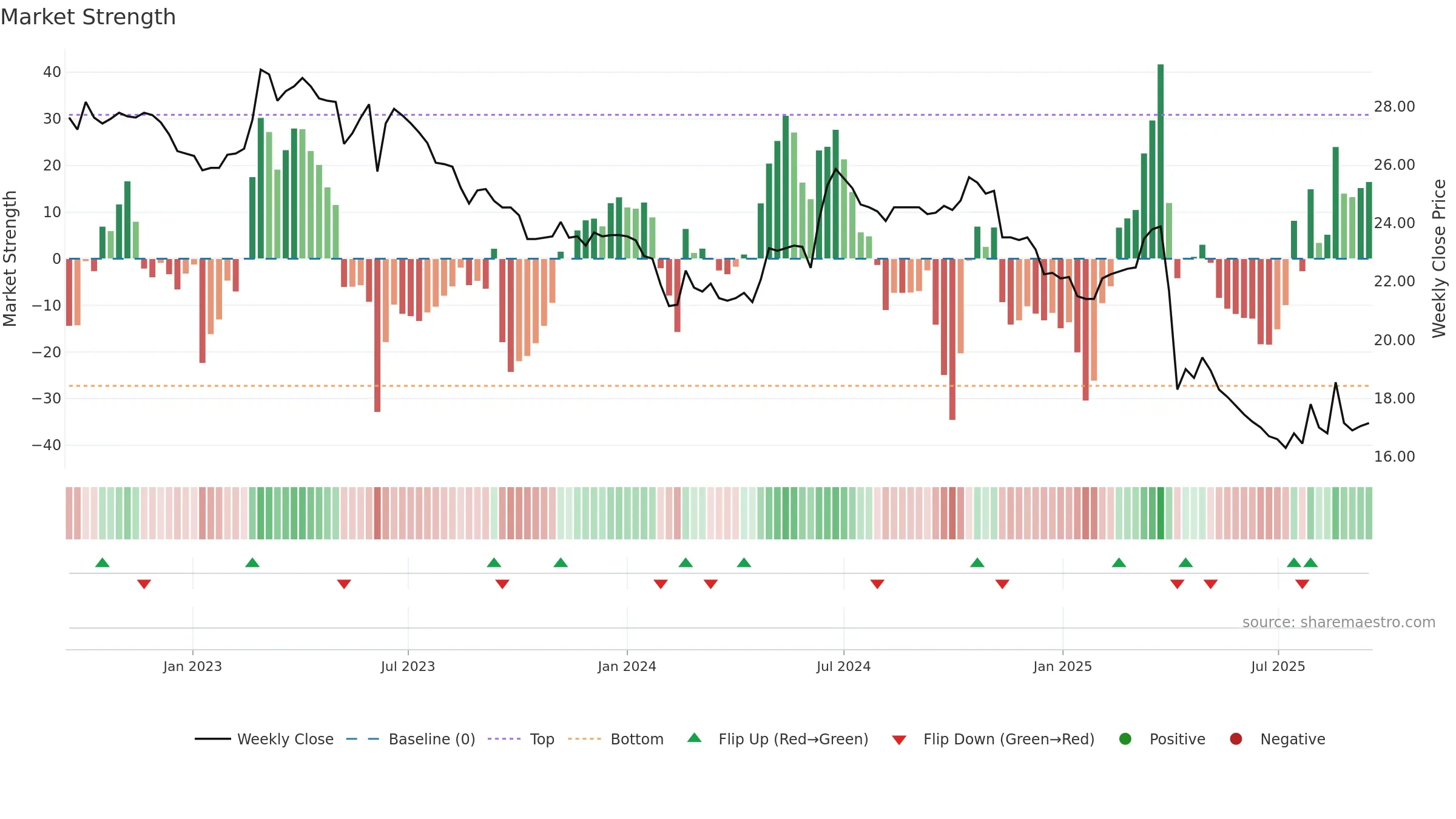Screen dimensions: 1456x819
Task: Click the 26.00 price axis label
Action: (1395, 165)
